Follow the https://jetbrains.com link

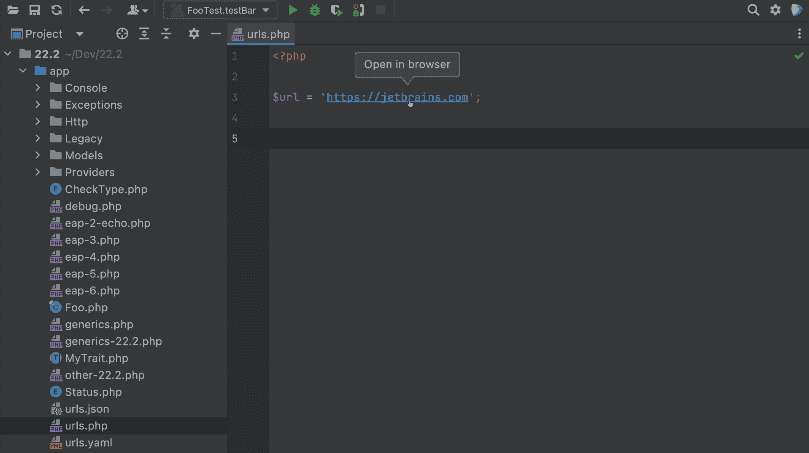point(397,97)
